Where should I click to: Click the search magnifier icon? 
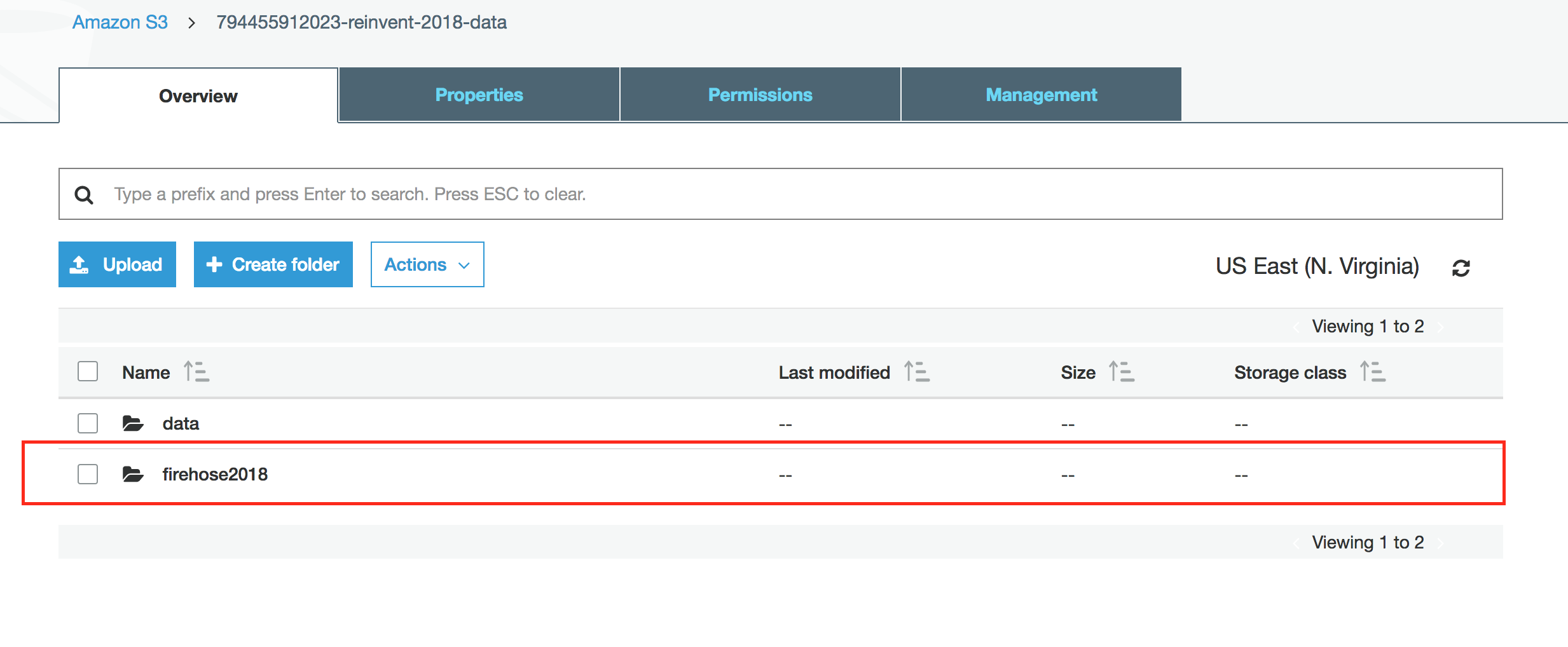click(84, 194)
